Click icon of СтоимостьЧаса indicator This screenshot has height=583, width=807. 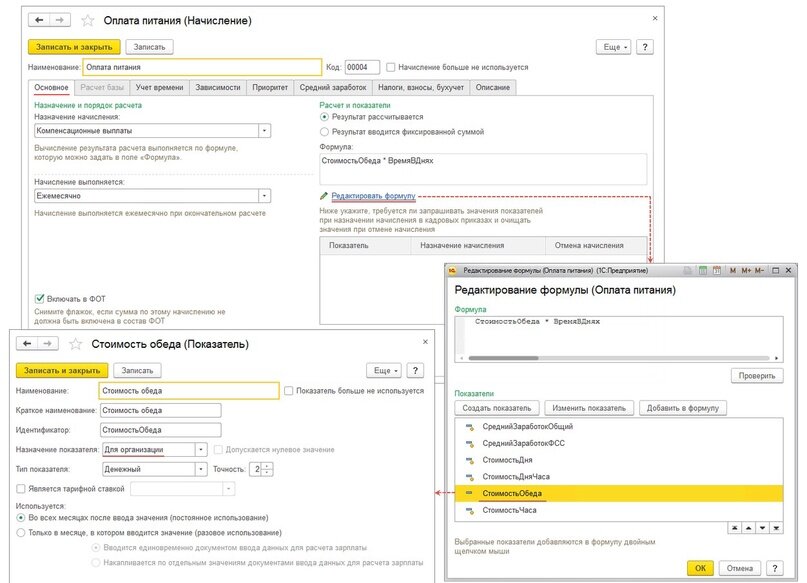tap(469, 510)
